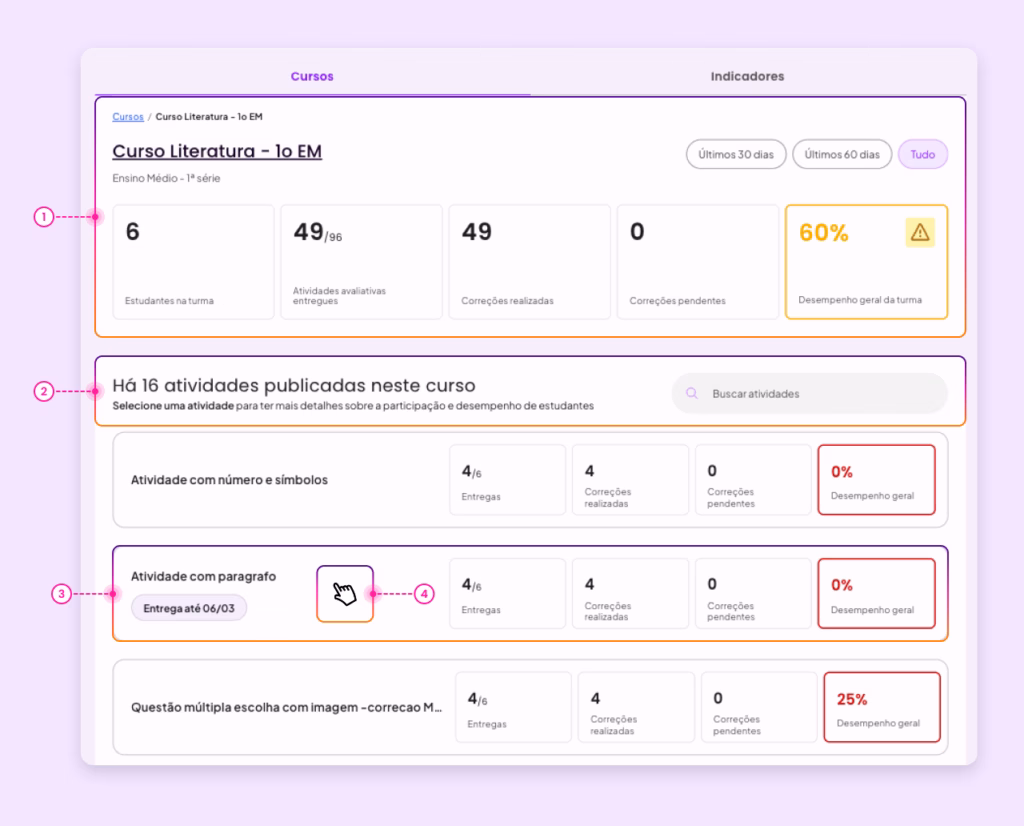Image resolution: width=1024 pixels, height=826 pixels.
Task: Follow the Cursos breadcrumb link
Action: point(128,116)
